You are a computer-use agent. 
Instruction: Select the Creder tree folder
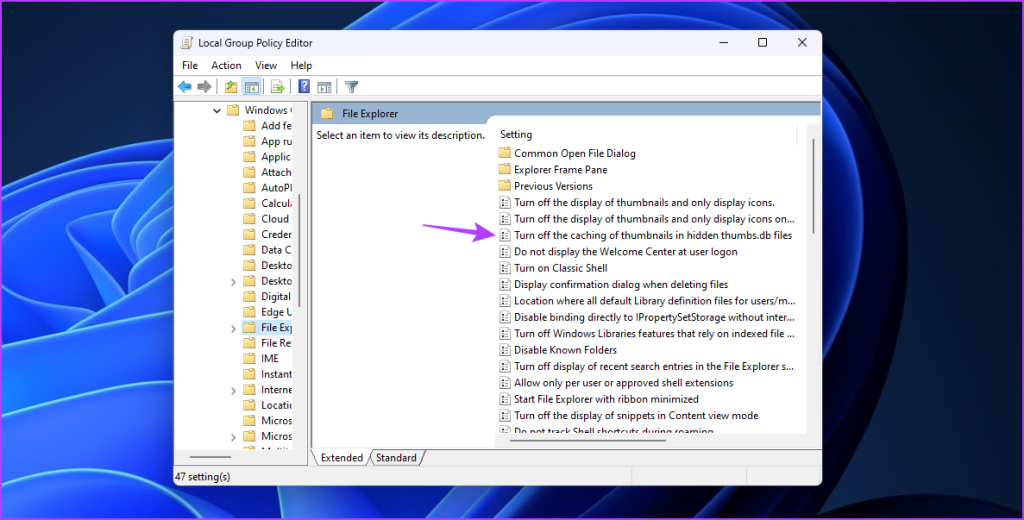(x=267, y=235)
